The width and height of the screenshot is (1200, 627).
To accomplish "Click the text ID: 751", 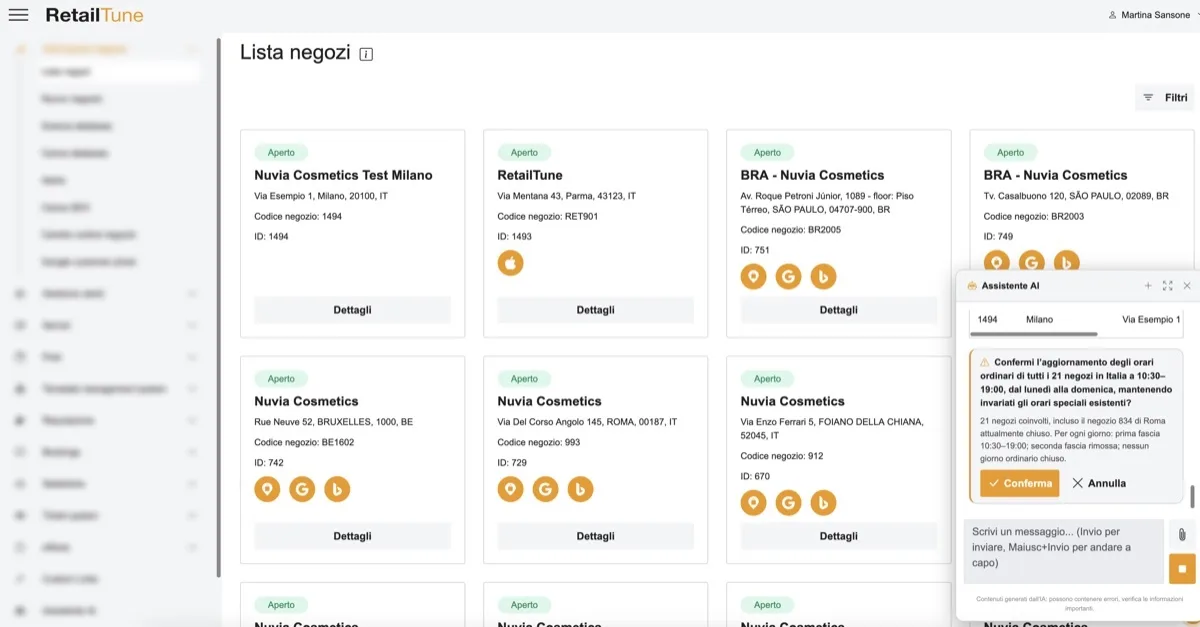I will pyautogui.click(x=755, y=250).
